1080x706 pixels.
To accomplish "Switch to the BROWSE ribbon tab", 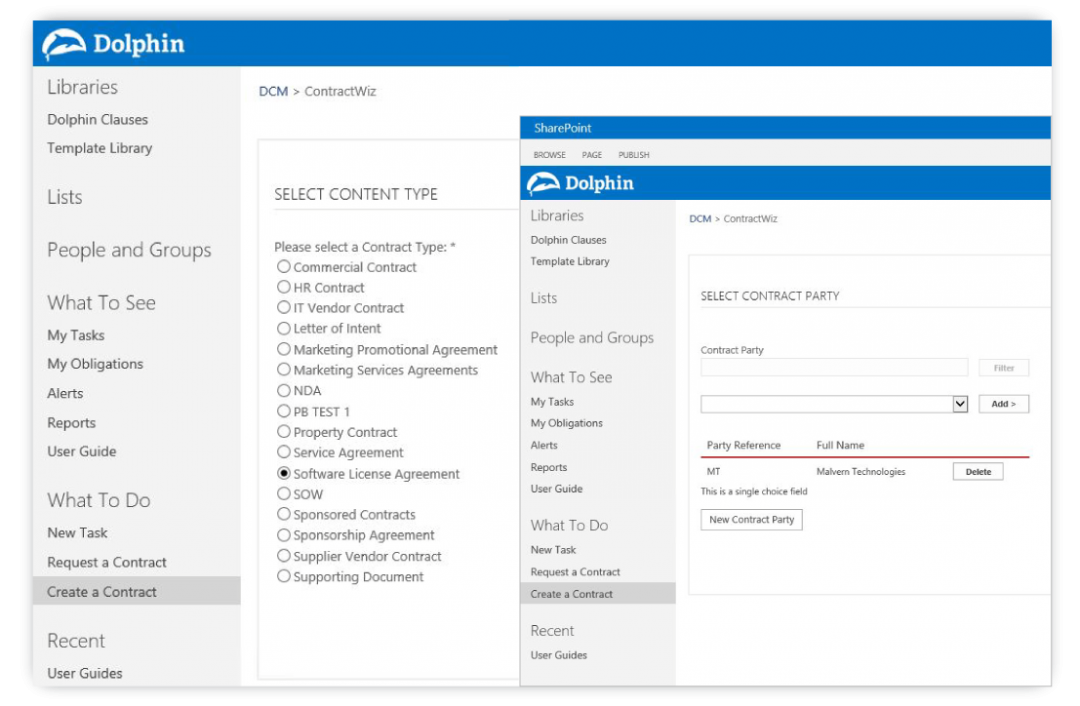I will point(549,154).
